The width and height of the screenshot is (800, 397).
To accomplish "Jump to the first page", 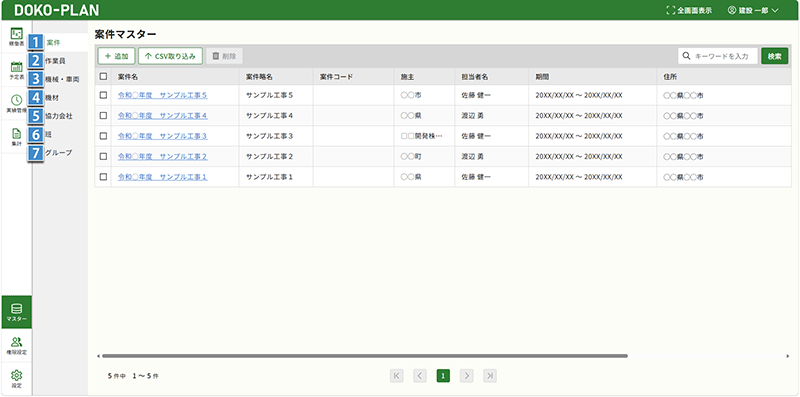I will click(396, 376).
